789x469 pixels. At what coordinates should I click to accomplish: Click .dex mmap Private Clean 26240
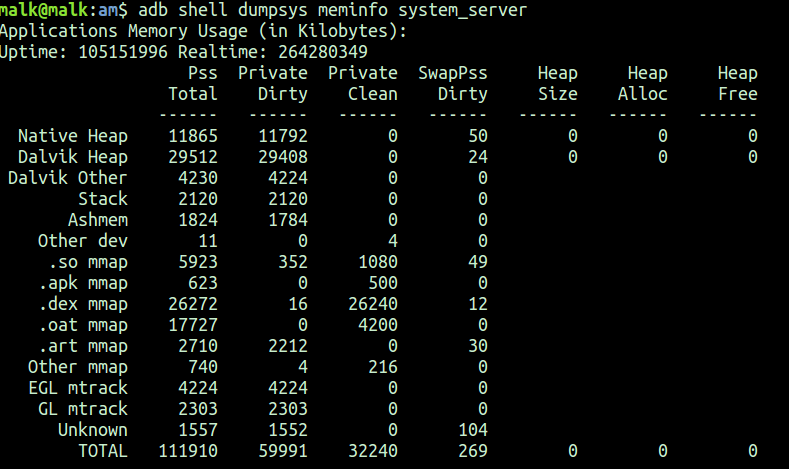pos(373,304)
